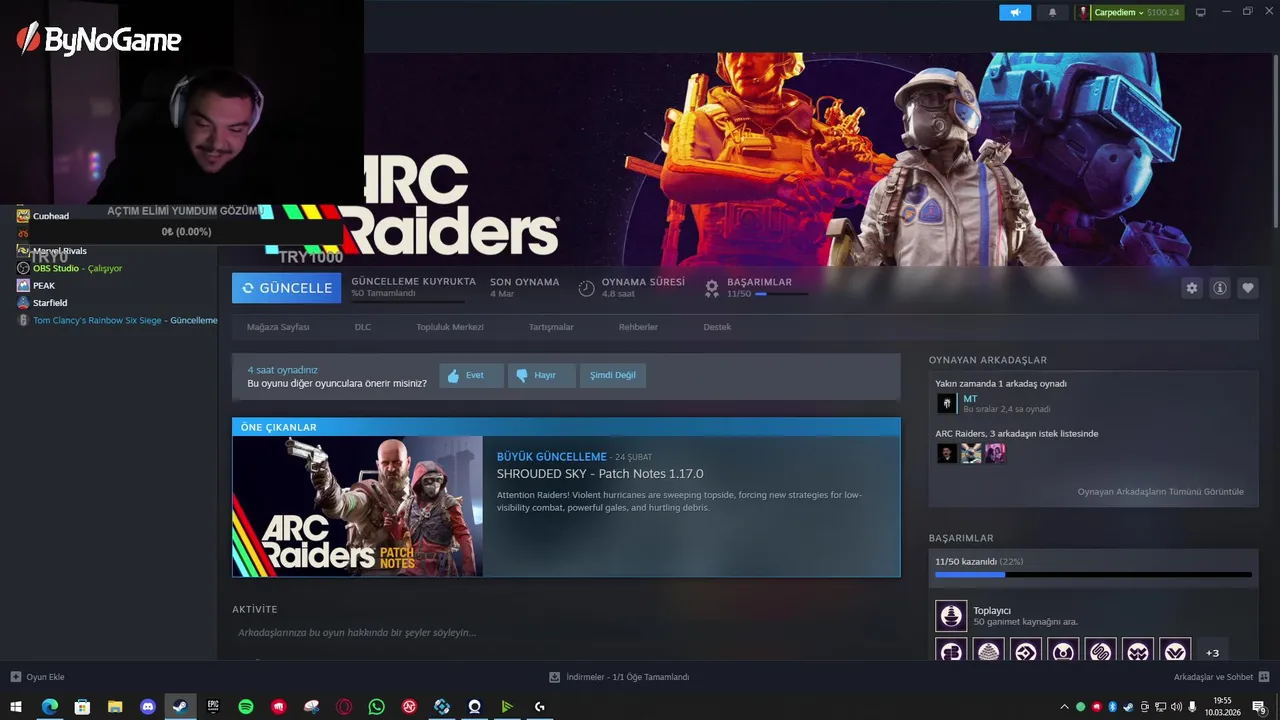Click the Carpediem profile avatar
The width and height of the screenshot is (1280, 720).
tap(1083, 13)
